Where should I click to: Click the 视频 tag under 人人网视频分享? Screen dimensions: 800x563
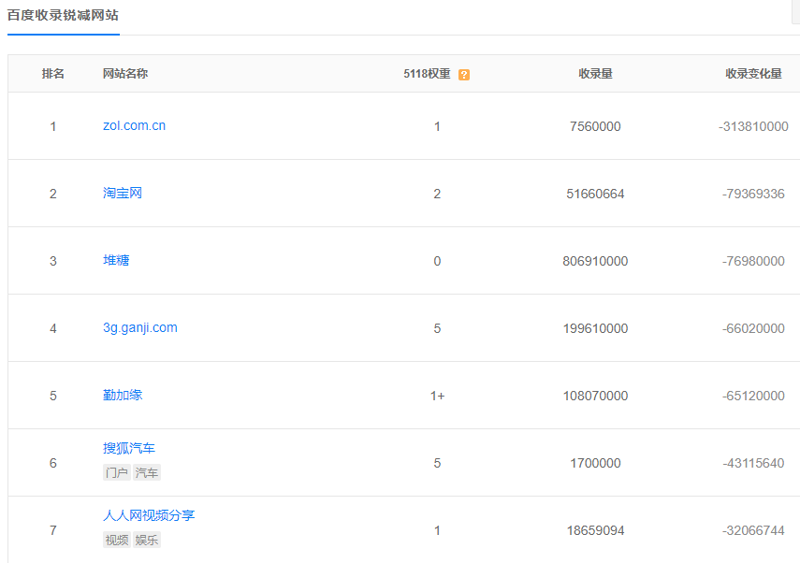[x=117, y=540]
